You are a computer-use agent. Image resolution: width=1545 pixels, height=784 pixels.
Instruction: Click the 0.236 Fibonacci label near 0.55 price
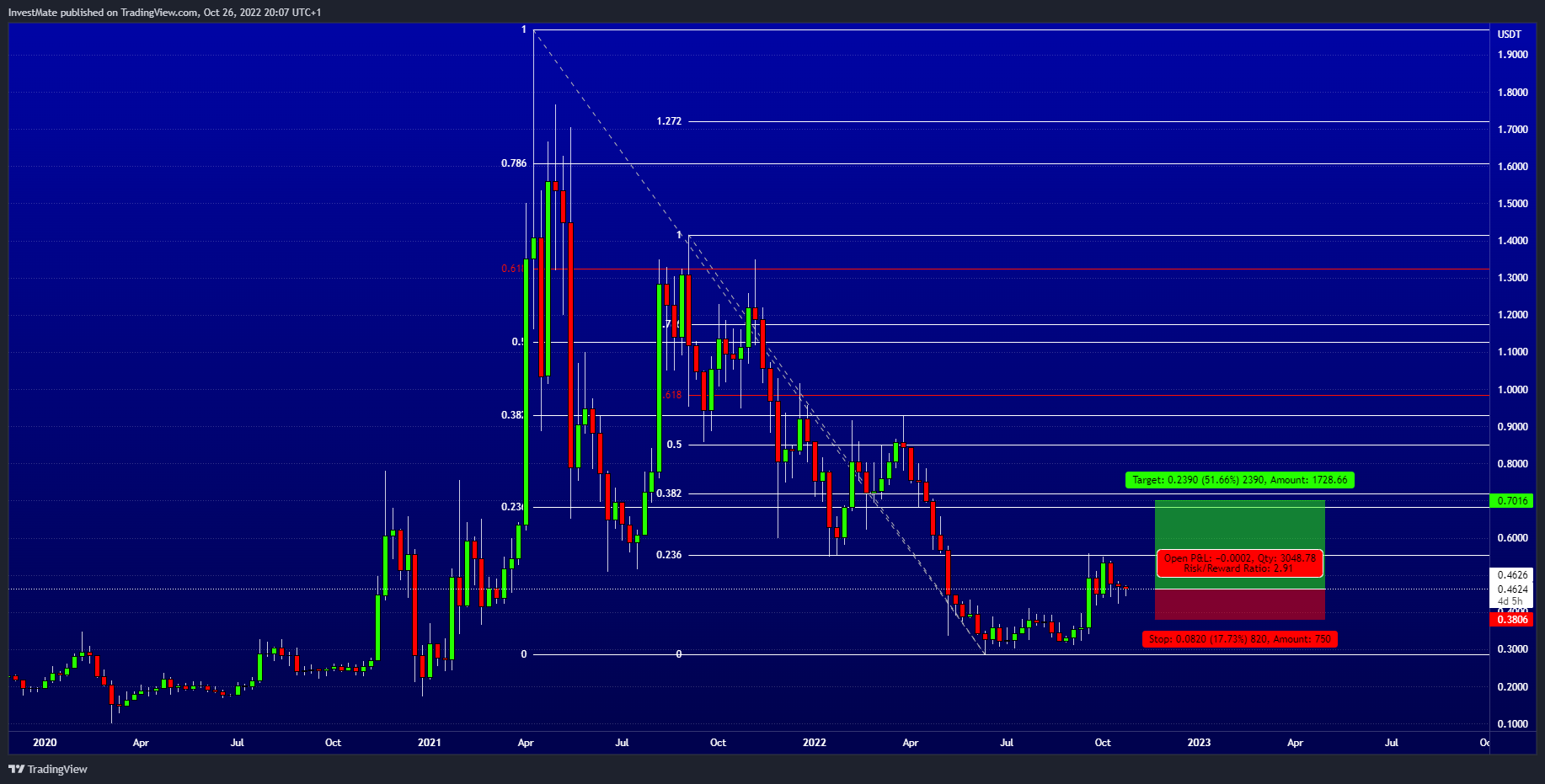pyautogui.click(x=669, y=555)
